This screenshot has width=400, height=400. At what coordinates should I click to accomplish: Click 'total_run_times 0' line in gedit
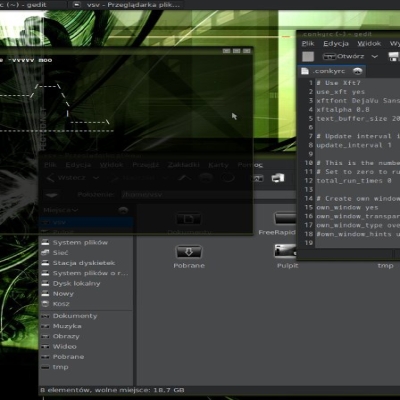pos(354,181)
